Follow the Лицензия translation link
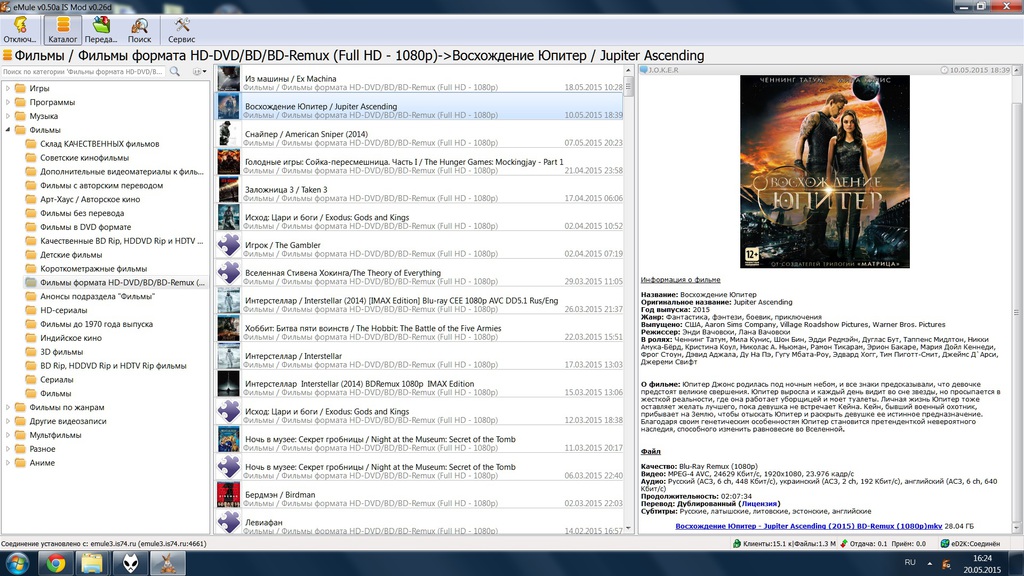Viewport: 1024px width, 576px height. tap(760, 504)
